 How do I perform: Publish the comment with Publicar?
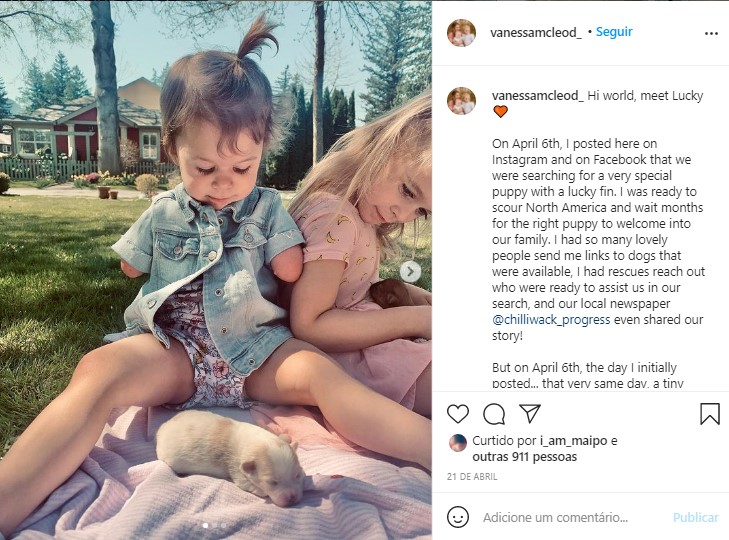696,517
